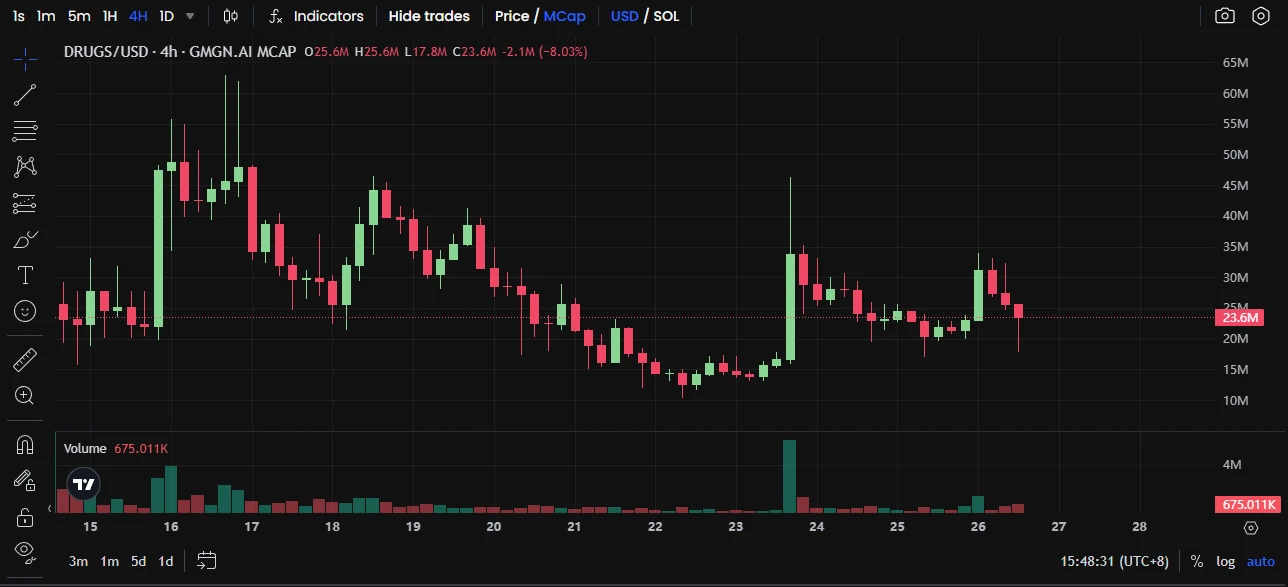
Task: Switch to the 1D timeframe
Action: pyautogui.click(x=166, y=16)
